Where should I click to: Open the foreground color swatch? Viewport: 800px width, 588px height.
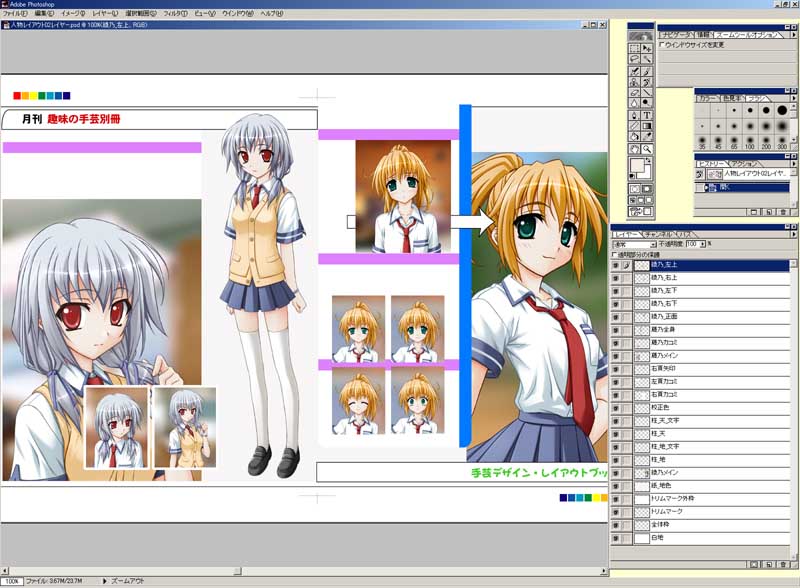pos(637,165)
